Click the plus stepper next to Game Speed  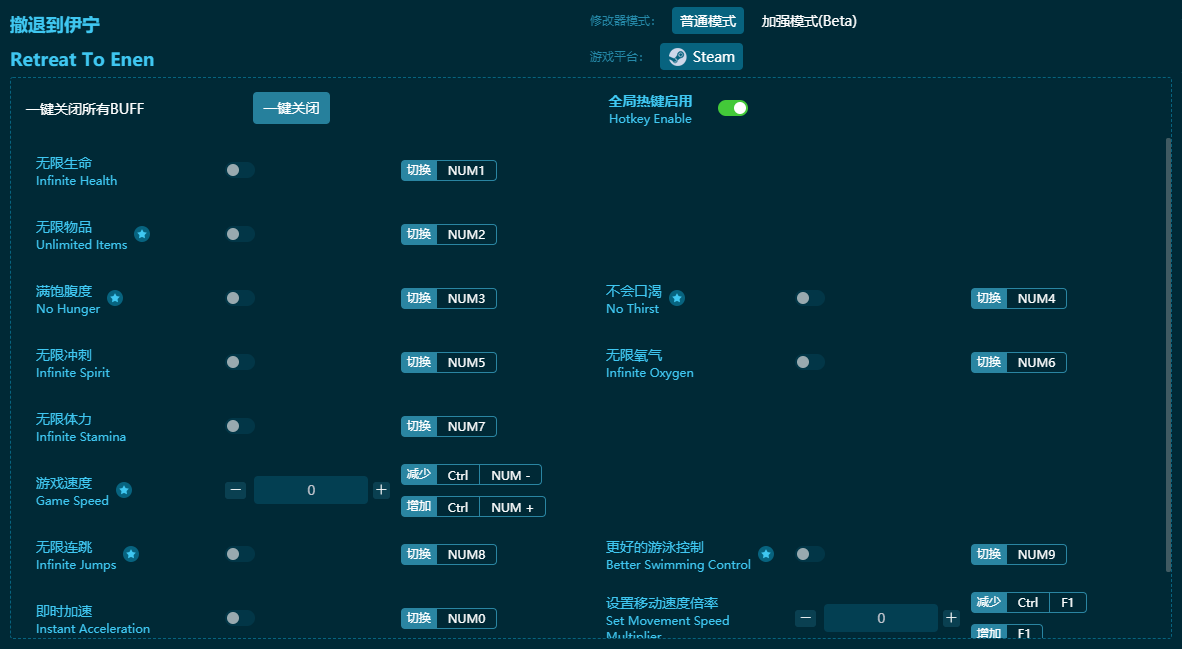[380, 490]
